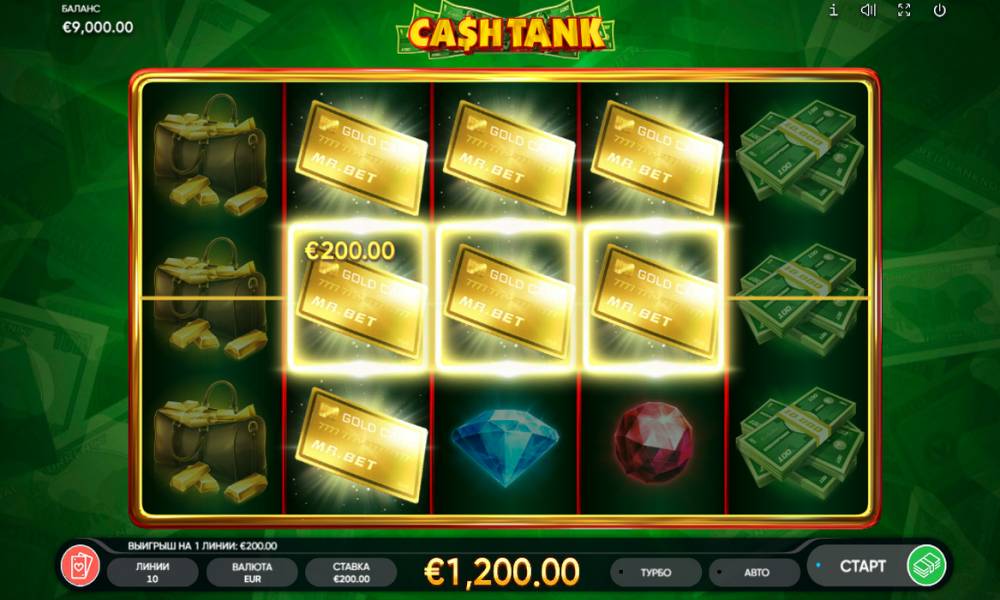The width and height of the screenshot is (1000, 600).
Task: Click the Cash Tank logo
Action: point(506,32)
